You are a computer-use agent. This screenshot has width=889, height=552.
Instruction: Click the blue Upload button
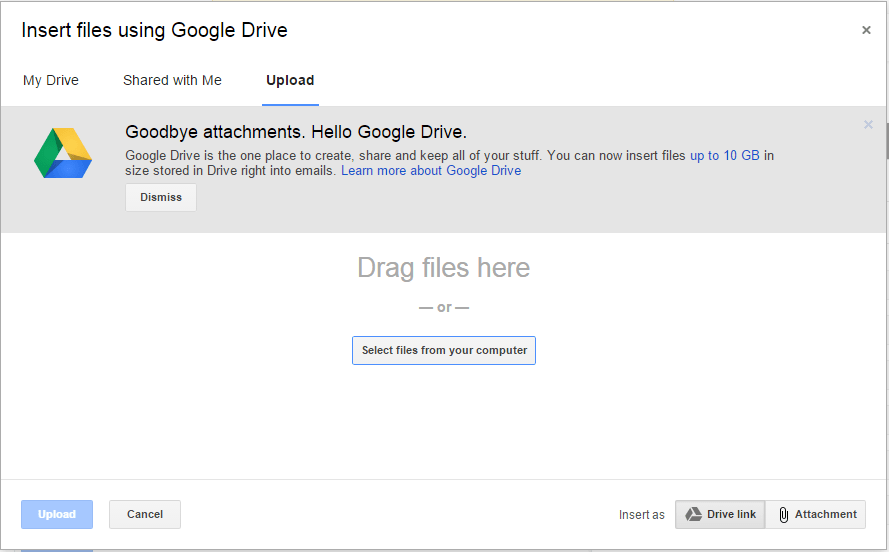[x=57, y=514]
